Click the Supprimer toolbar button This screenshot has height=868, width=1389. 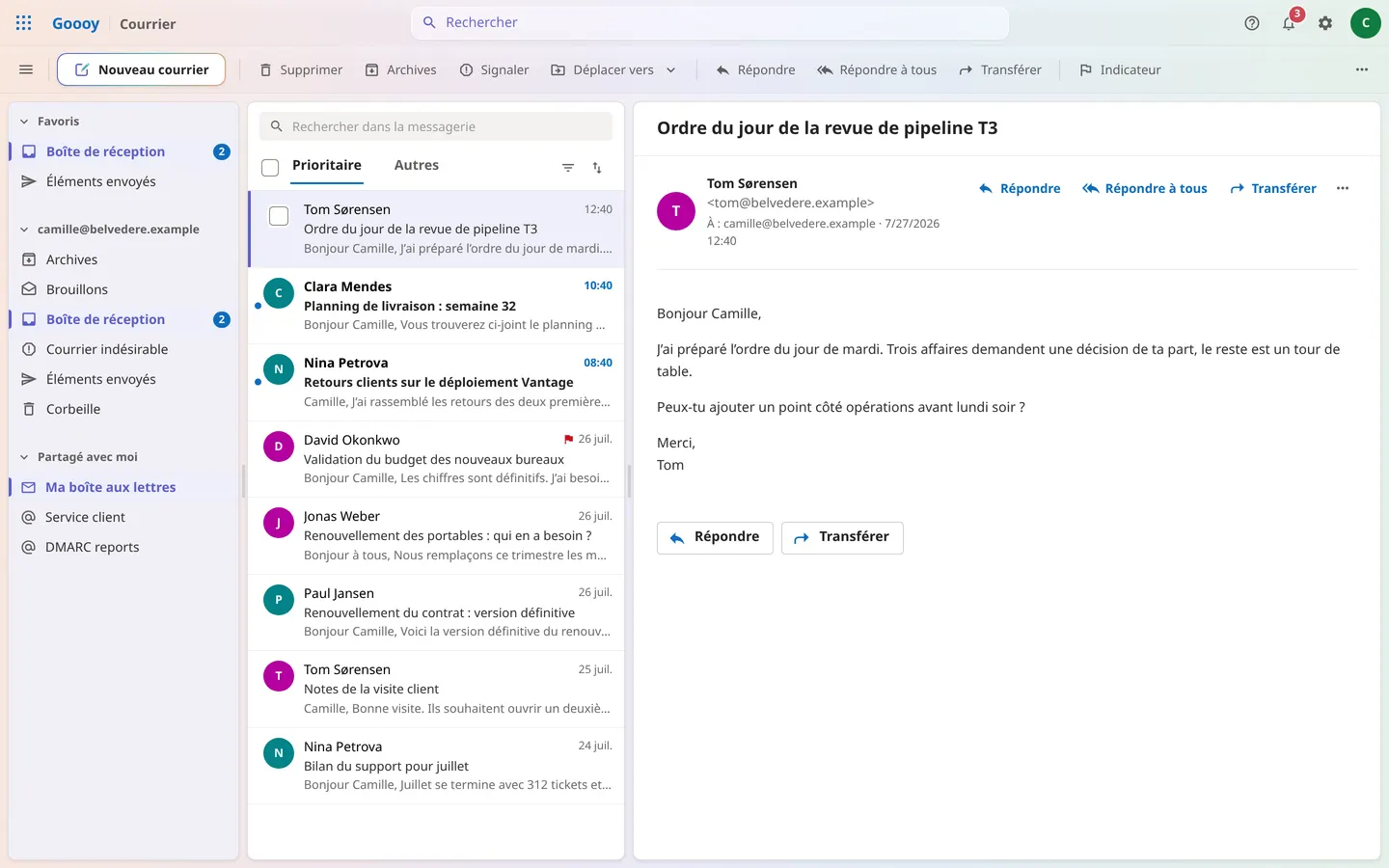301,69
